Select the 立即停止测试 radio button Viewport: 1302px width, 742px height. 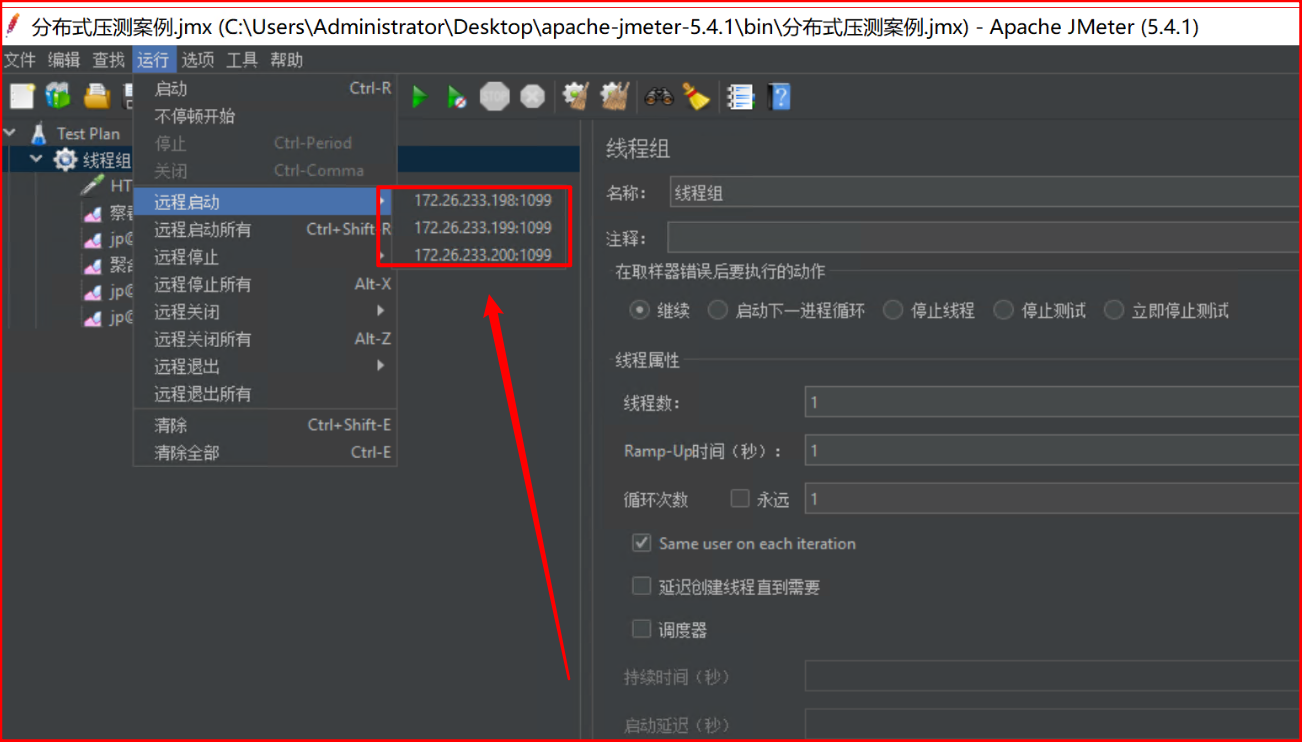coord(1114,310)
